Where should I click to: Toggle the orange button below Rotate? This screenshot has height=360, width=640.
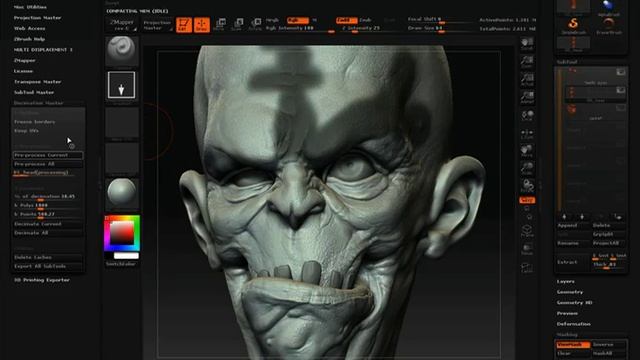(527, 200)
